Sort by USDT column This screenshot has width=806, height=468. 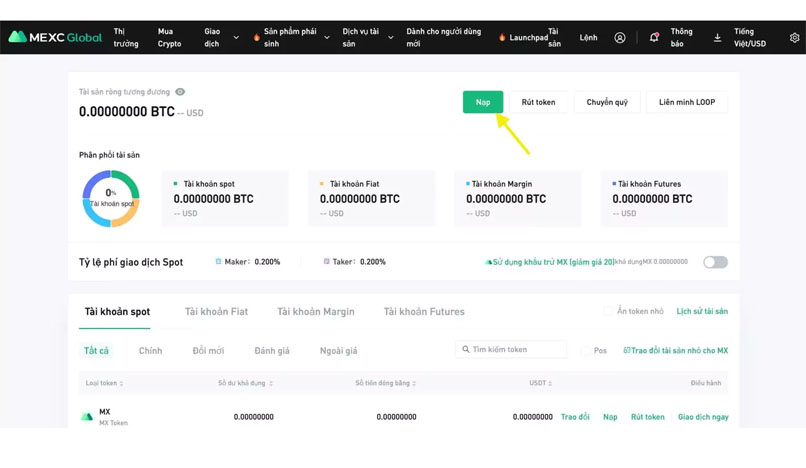coord(540,383)
